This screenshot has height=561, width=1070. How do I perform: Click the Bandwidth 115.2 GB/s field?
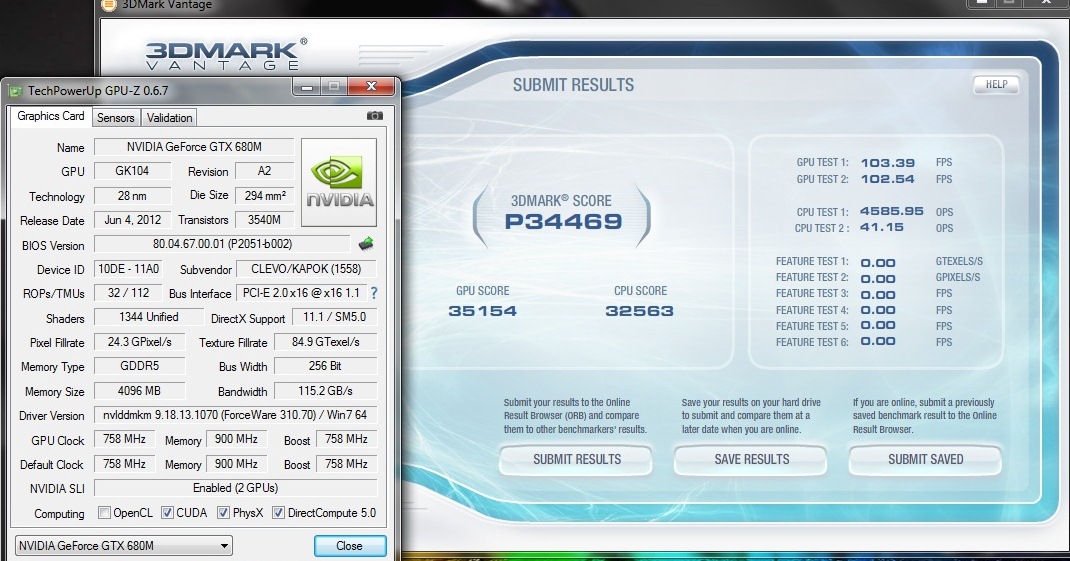(326, 390)
